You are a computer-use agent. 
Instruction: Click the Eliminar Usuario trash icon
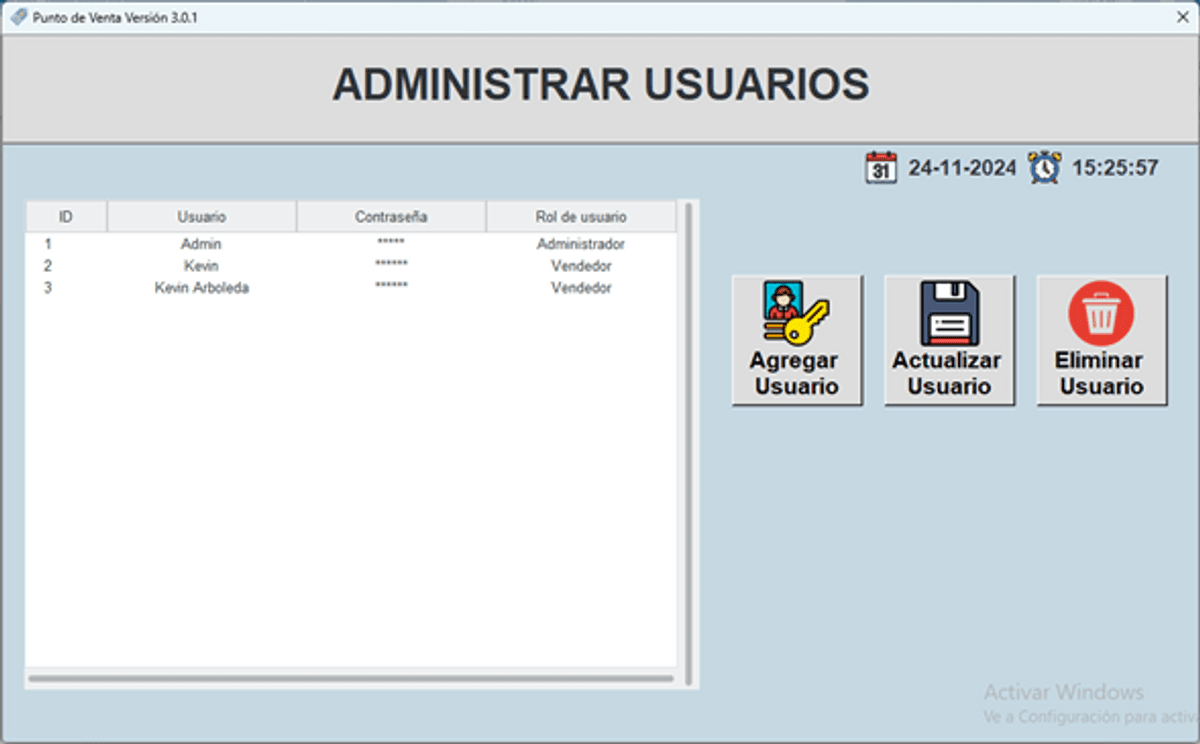click(x=1101, y=314)
